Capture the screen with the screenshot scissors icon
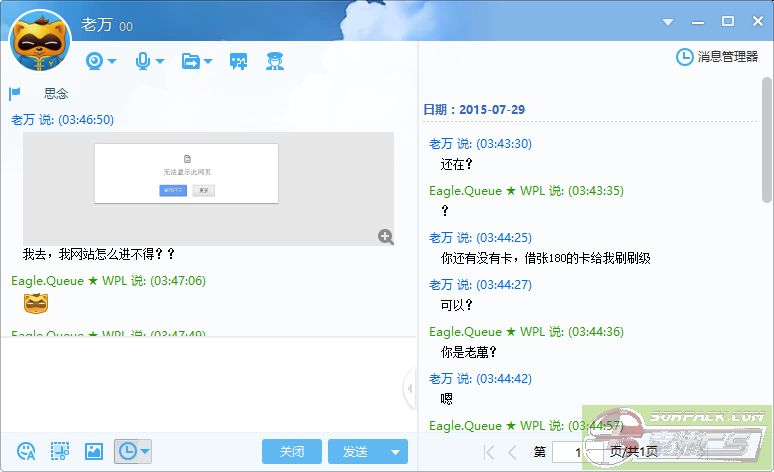 (x=60, y=451)
